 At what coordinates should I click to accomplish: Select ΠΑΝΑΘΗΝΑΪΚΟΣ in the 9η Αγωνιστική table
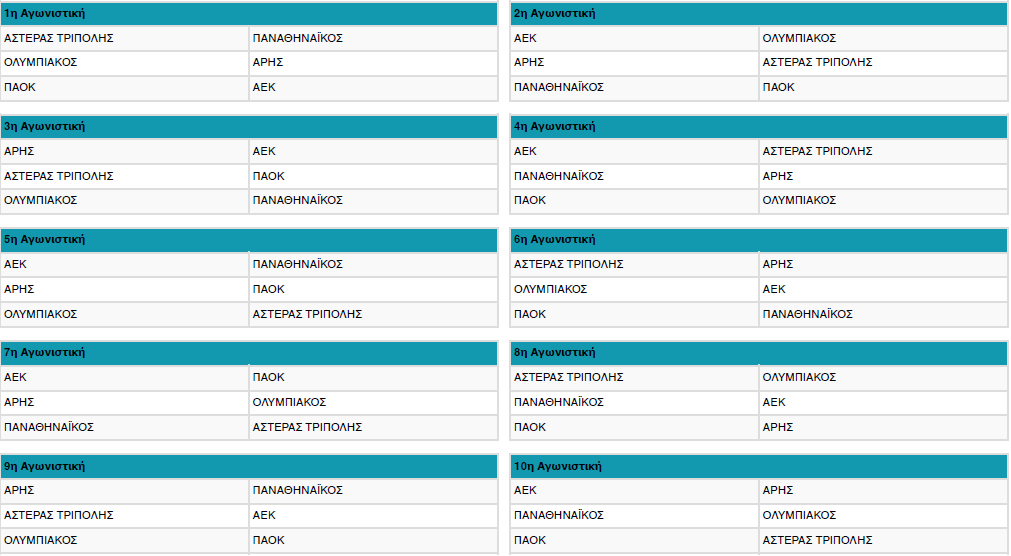coord(298,491)
